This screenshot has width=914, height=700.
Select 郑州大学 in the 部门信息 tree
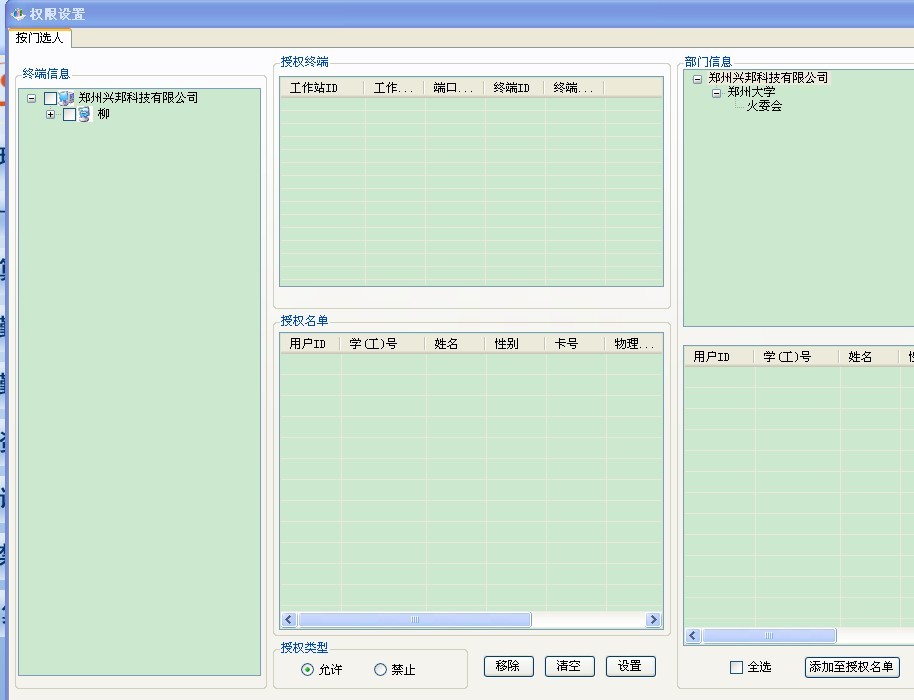(x=751, y=92)
